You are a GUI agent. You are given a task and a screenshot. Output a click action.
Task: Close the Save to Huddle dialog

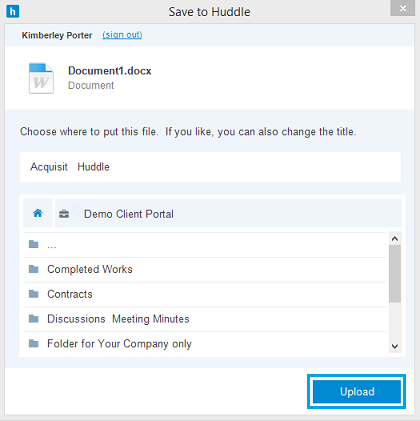[x=403, y=8]
